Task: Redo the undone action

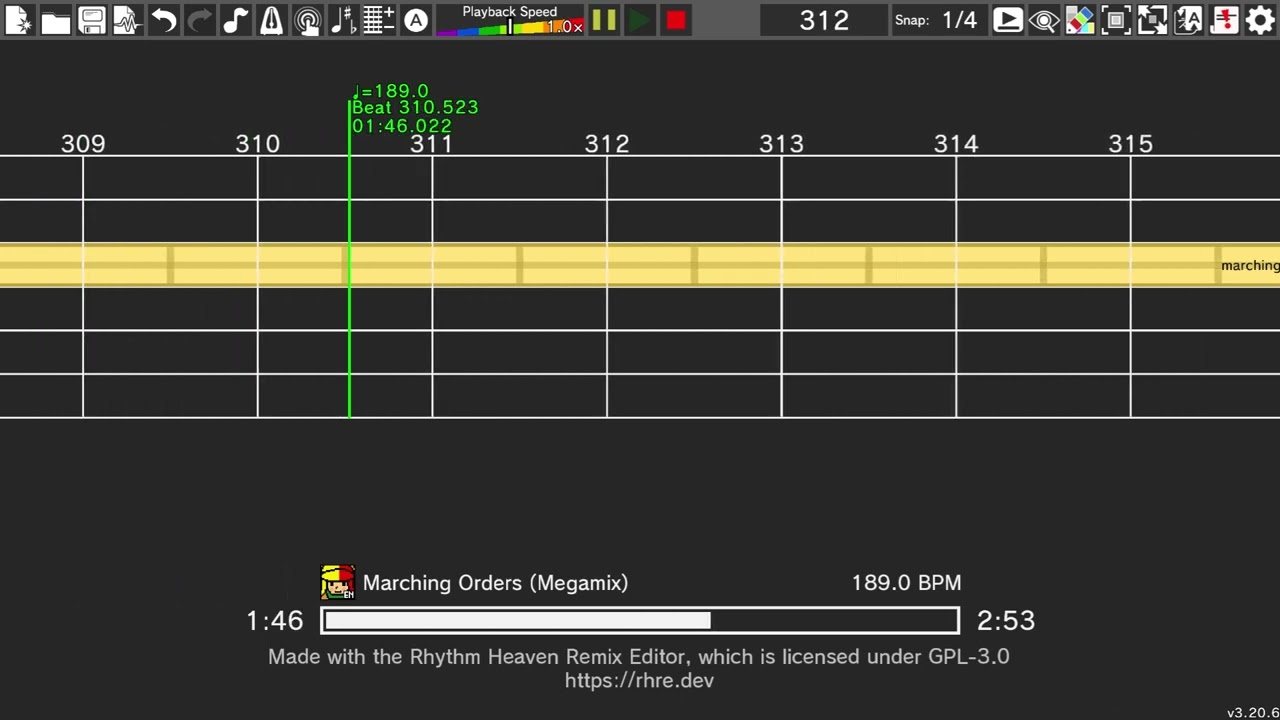Action: [199, 20]
